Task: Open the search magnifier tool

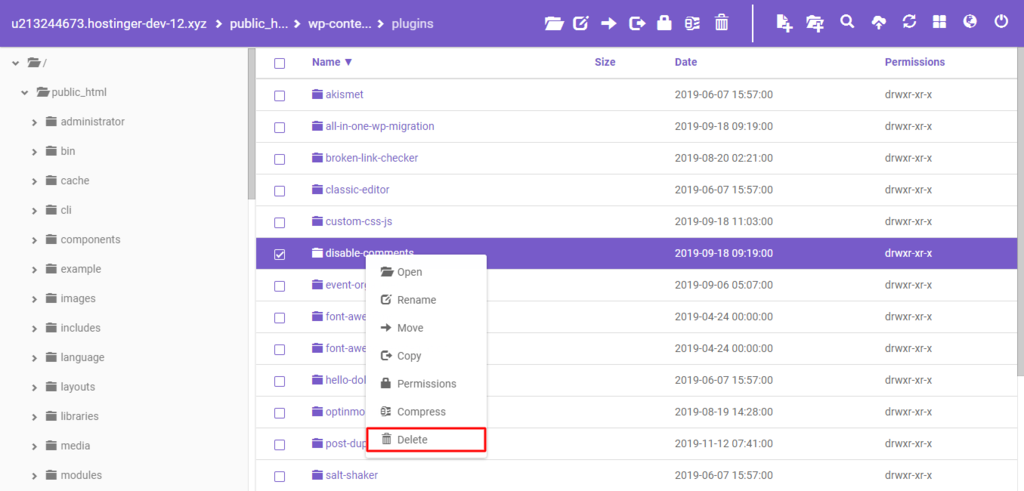Action: [847, 22]
